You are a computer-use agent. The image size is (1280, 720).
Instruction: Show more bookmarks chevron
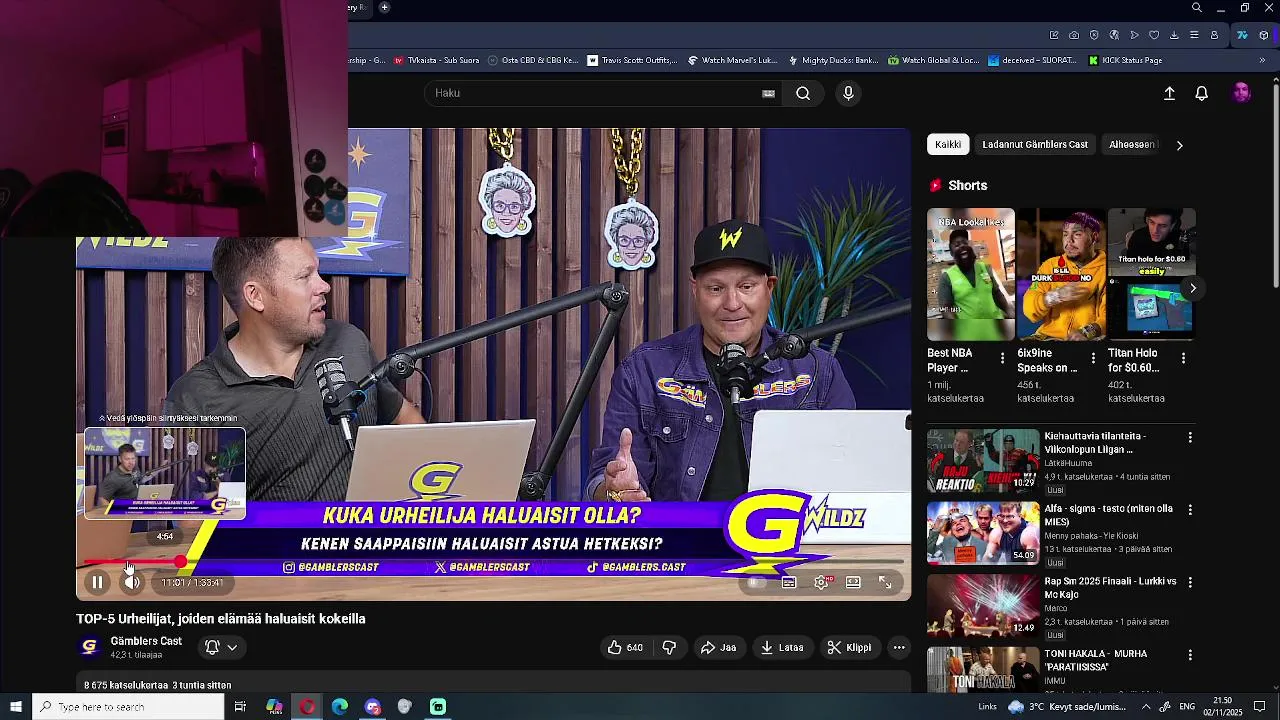click(x=1262, y=60)
